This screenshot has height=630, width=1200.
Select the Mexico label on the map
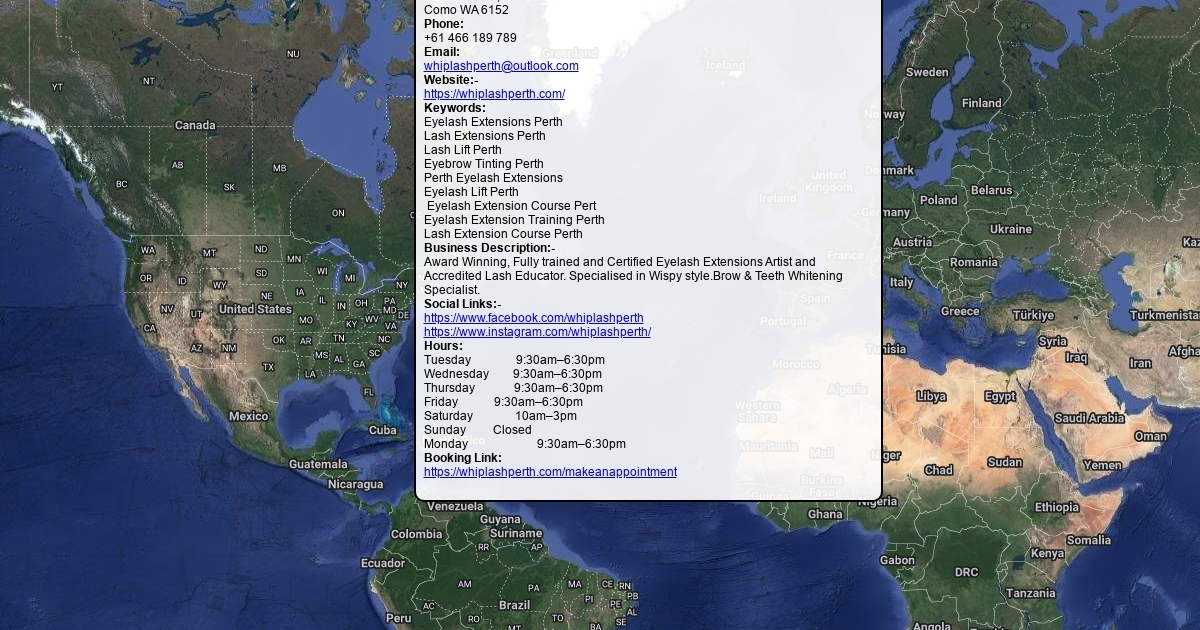tap(248, 416)
